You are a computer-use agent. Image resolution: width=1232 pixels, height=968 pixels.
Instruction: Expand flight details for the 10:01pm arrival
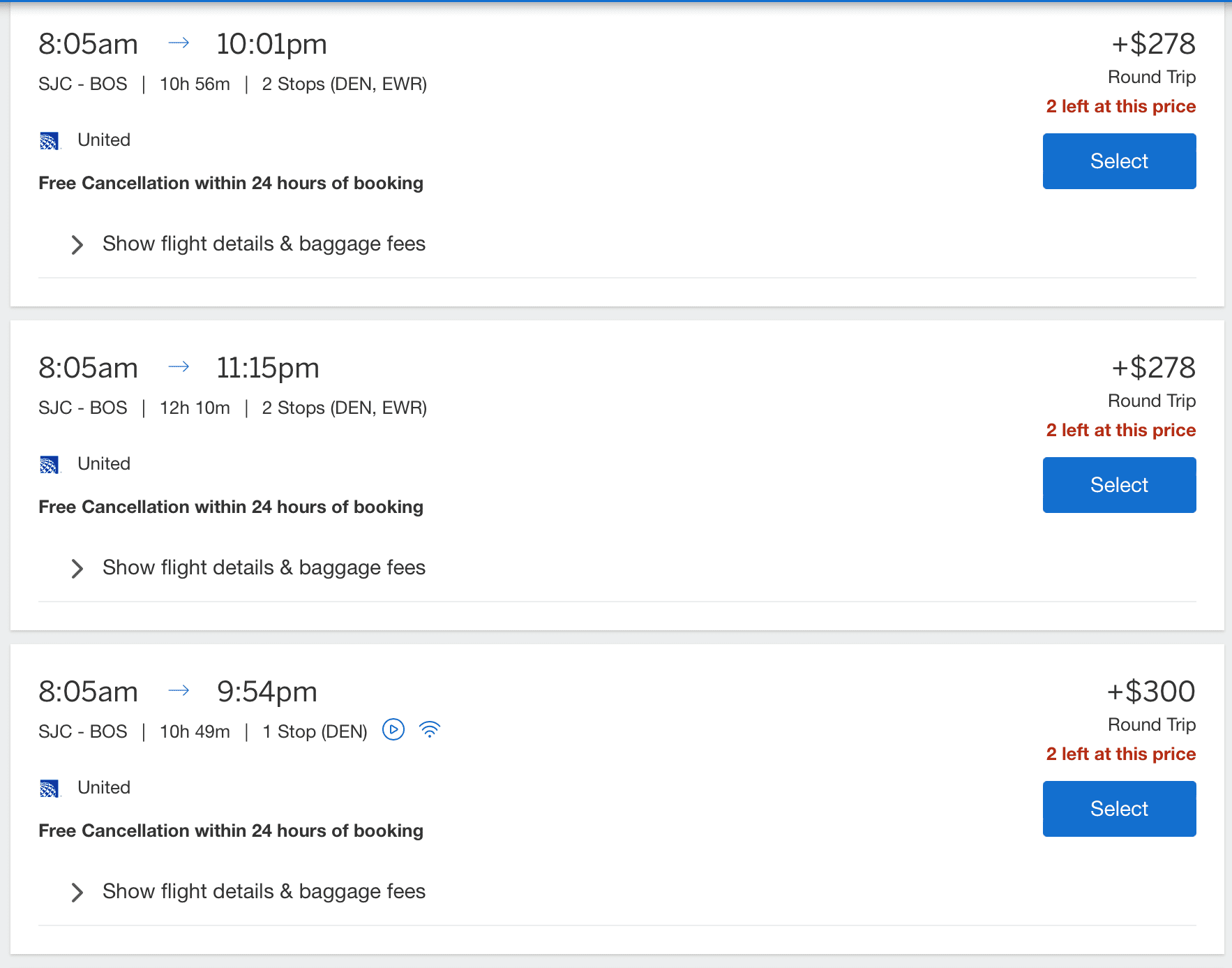tap(263, 244)
